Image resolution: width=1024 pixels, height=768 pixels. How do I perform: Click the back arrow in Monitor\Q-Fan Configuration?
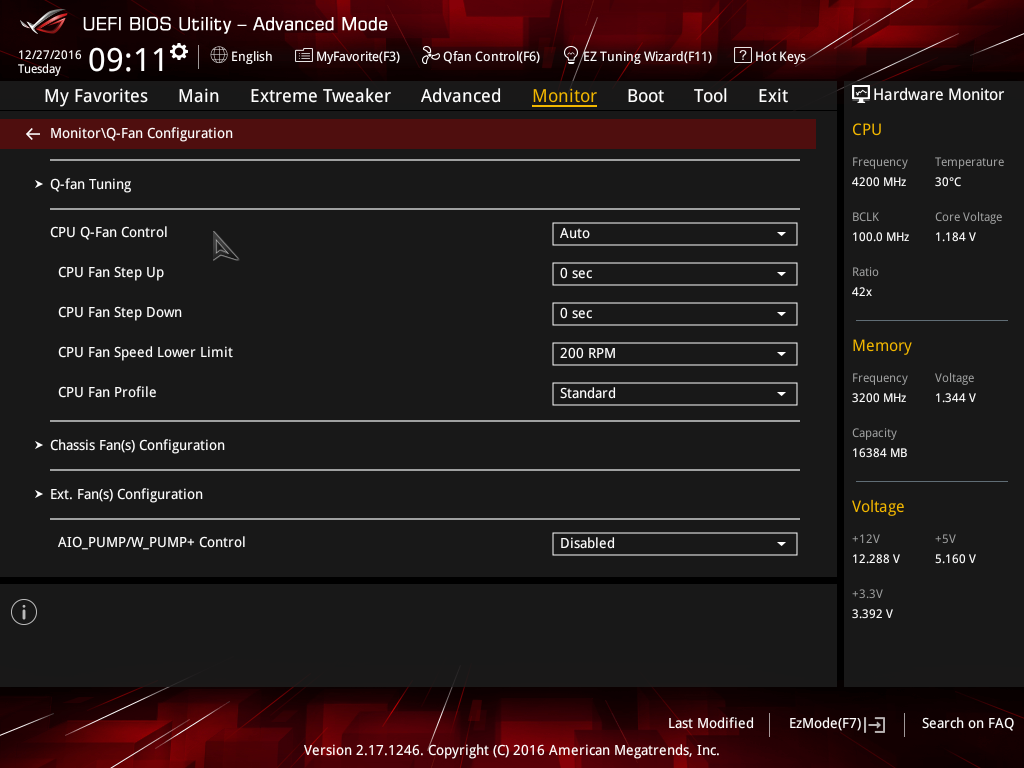coord(33,134)
